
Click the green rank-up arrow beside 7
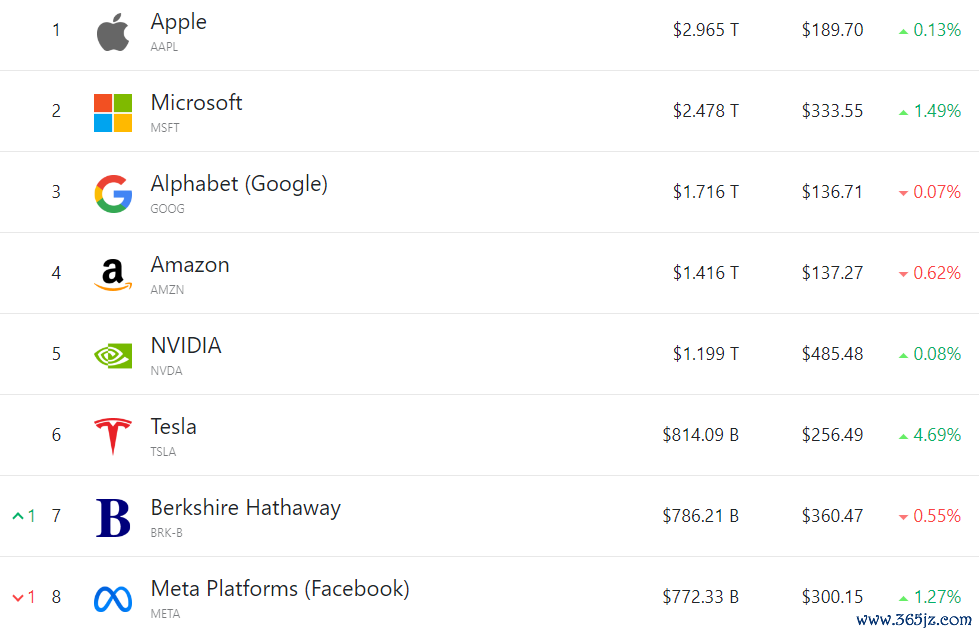18,516
